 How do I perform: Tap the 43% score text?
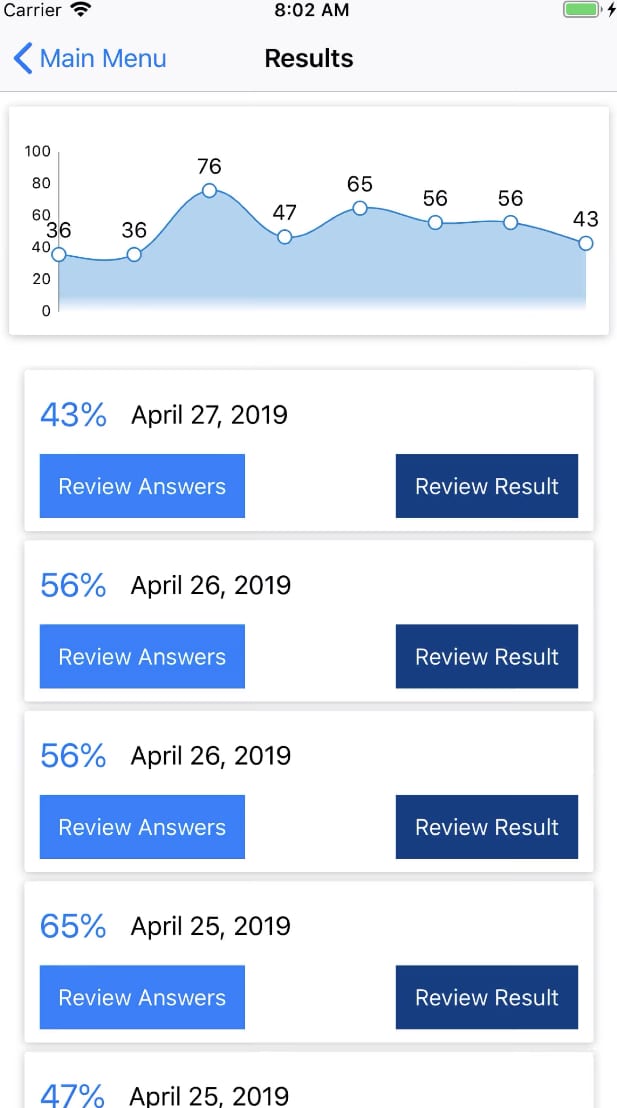point(74,415)
